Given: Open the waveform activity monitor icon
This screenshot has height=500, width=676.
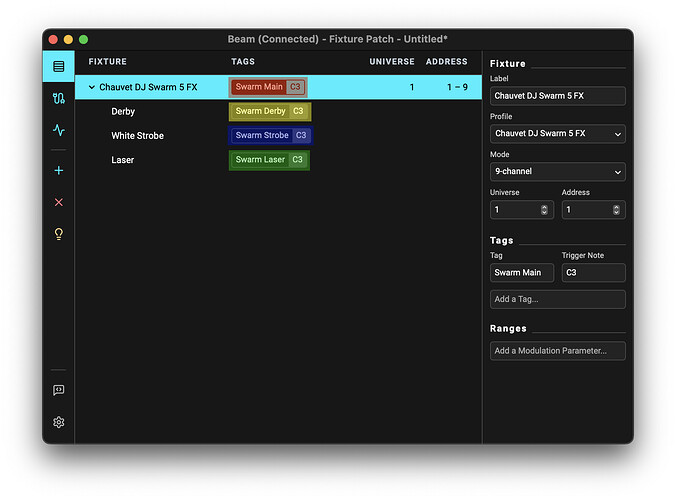Looking at the screenshot, I should [x=59, y=130].
